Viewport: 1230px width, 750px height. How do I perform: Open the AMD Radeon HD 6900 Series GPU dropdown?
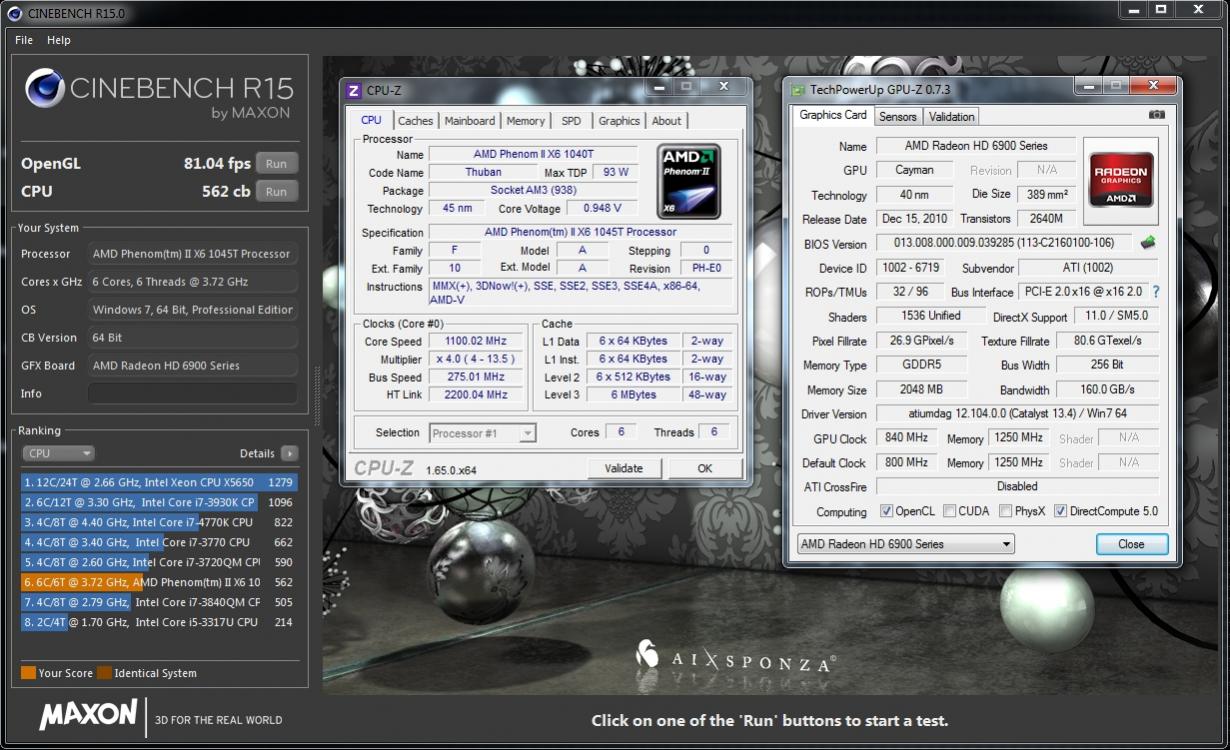click(906, 544)
